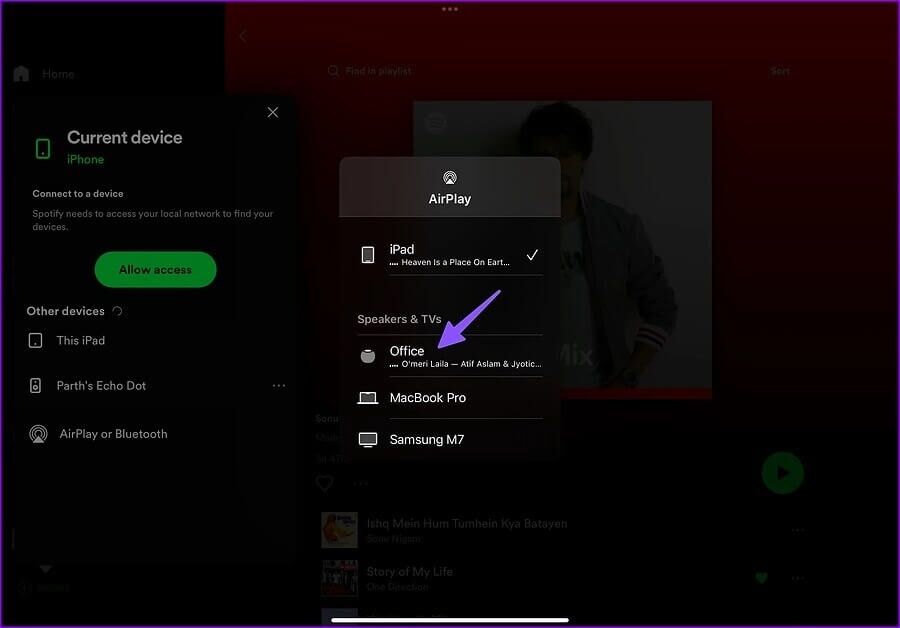The image size is (900, 628).
Task: Click the checkmark next to iPad
Action: coord(532,254)
